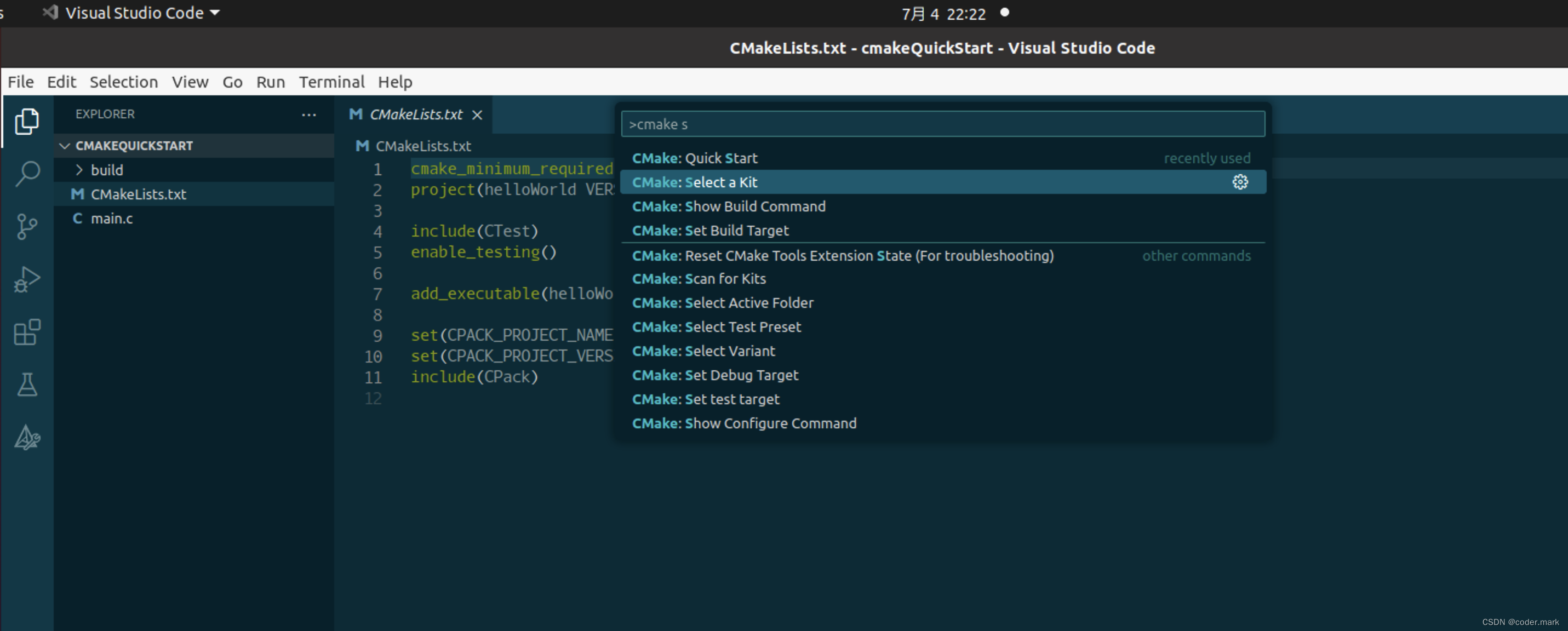
Task: Open the Terminal menu
Action: (331, 82)
